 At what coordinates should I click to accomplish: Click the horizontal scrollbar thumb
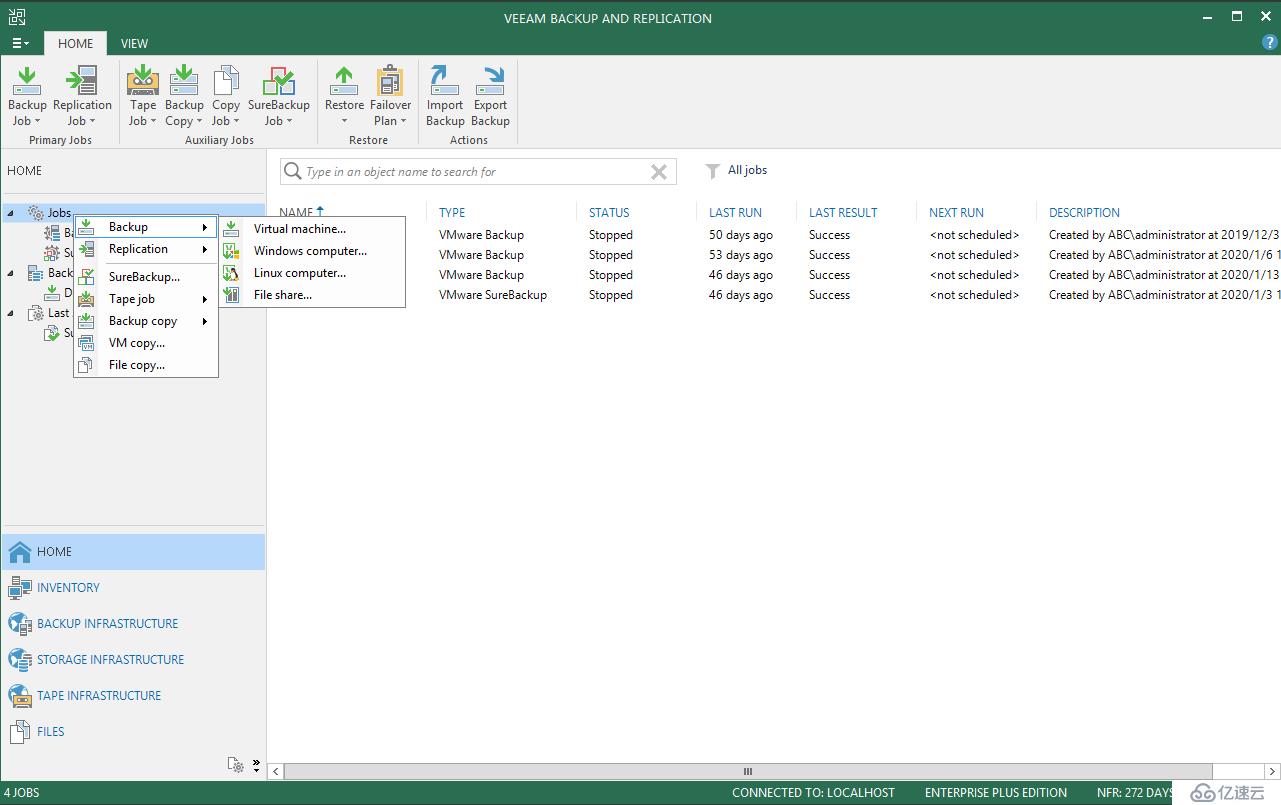[747, 771]
